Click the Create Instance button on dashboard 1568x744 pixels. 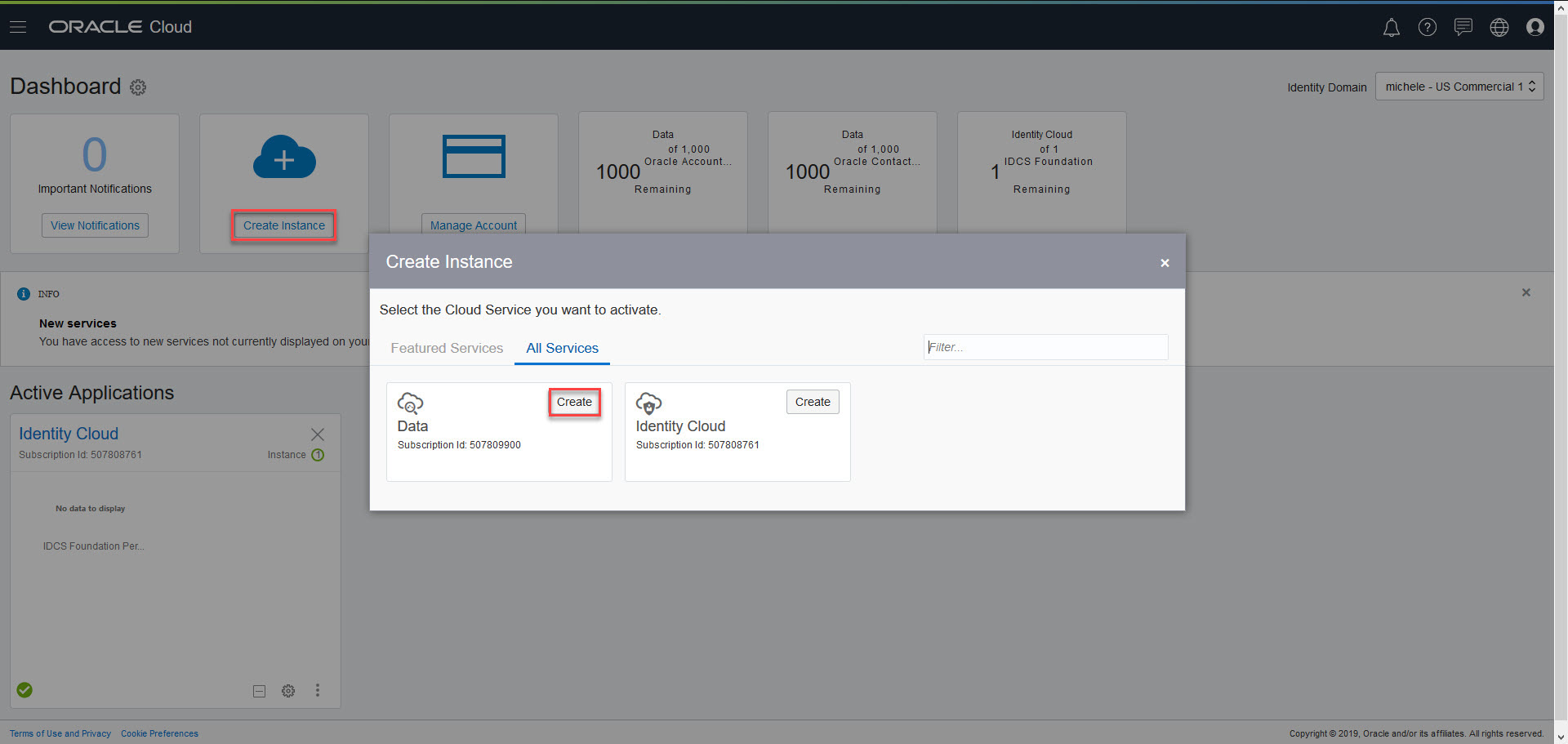pos(284,225)
